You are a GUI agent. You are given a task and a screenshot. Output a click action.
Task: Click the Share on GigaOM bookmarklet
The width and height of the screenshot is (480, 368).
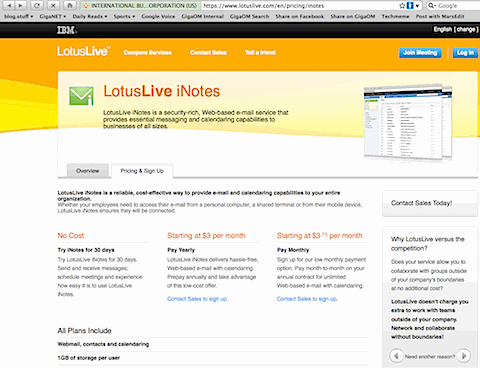(353, 16)
